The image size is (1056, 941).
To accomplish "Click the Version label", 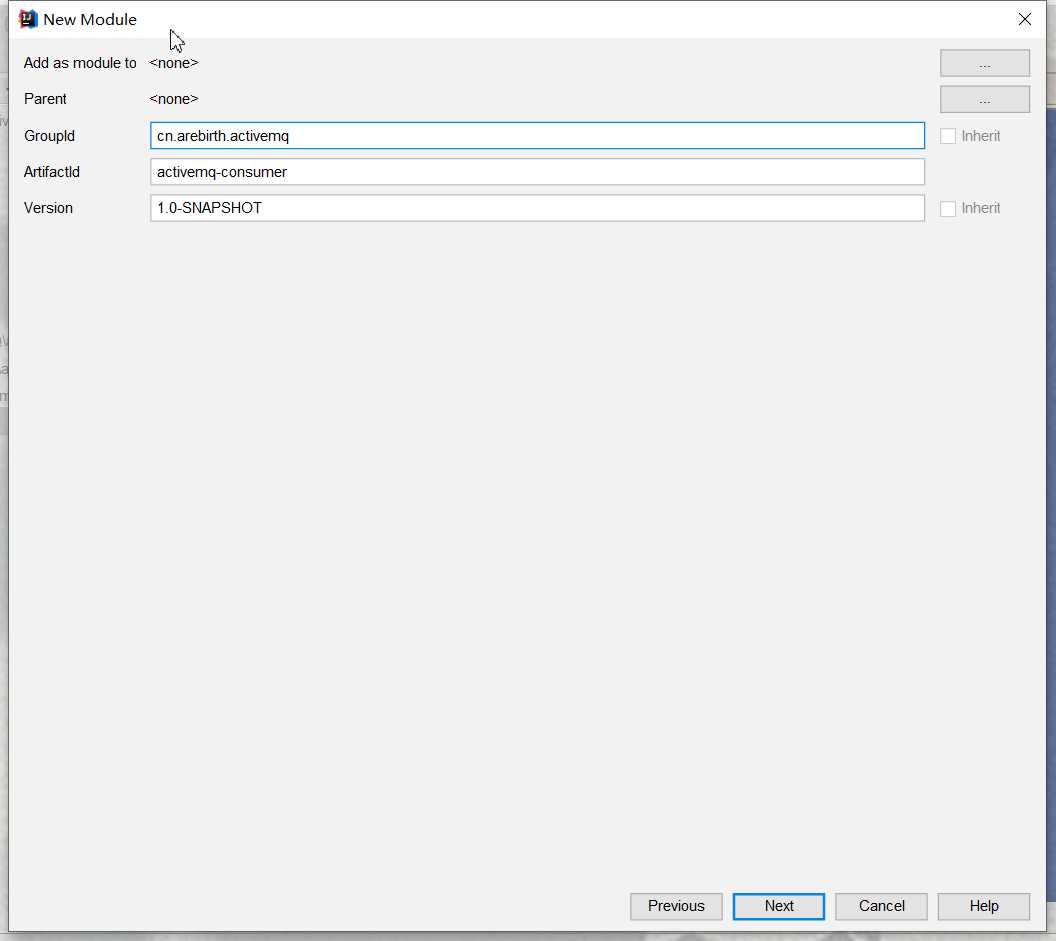I will (48, 208).
